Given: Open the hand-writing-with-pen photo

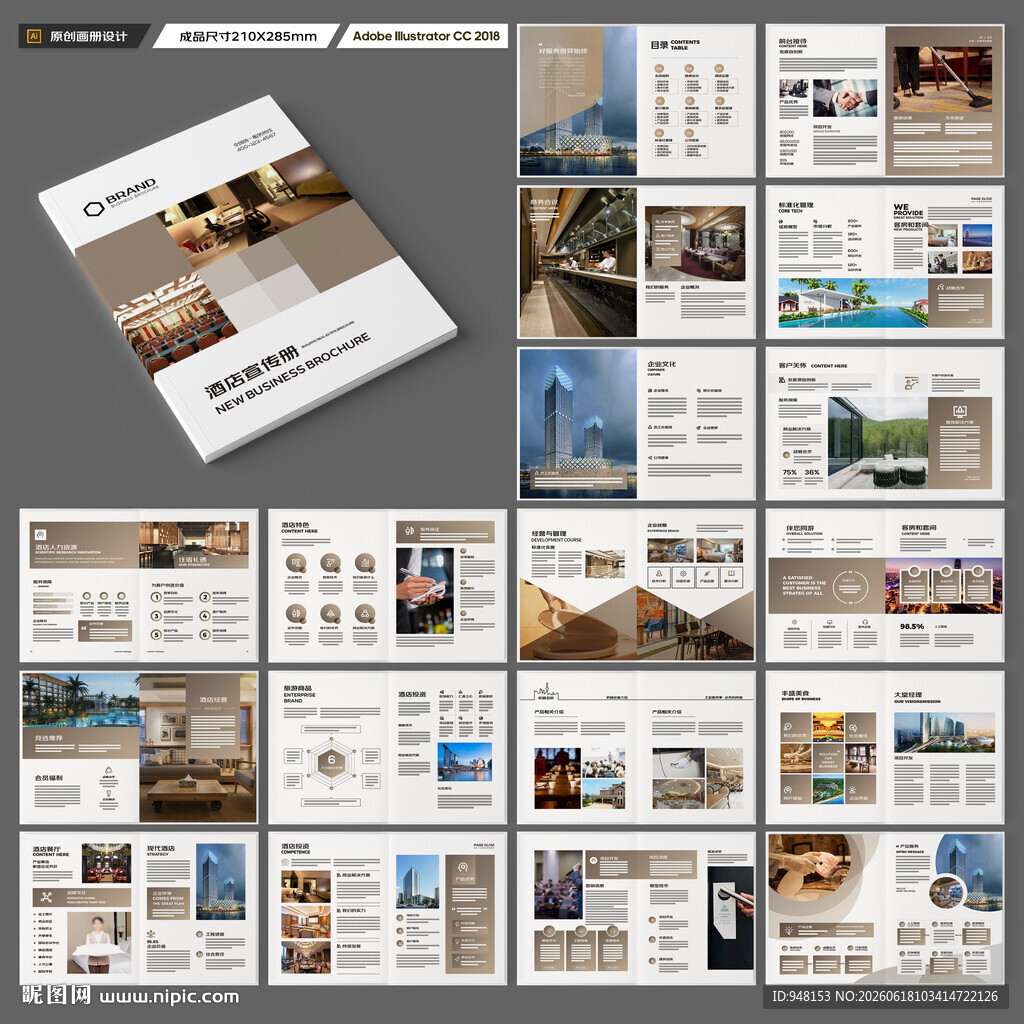Looking at the screenshot, I should coord(424,591).
